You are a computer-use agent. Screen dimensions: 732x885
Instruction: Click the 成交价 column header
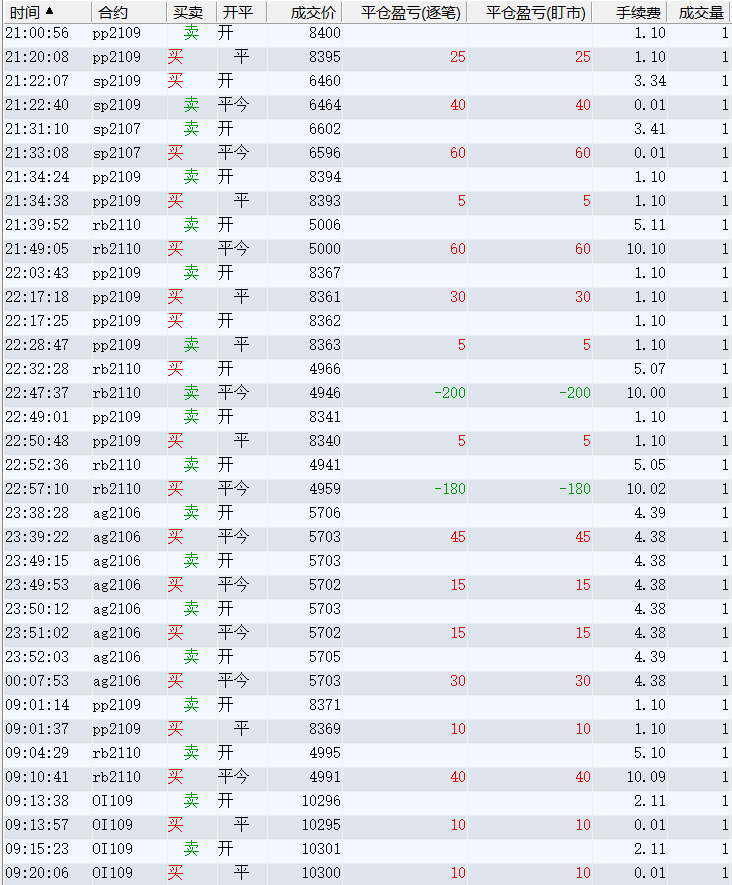tap(312, 13)
